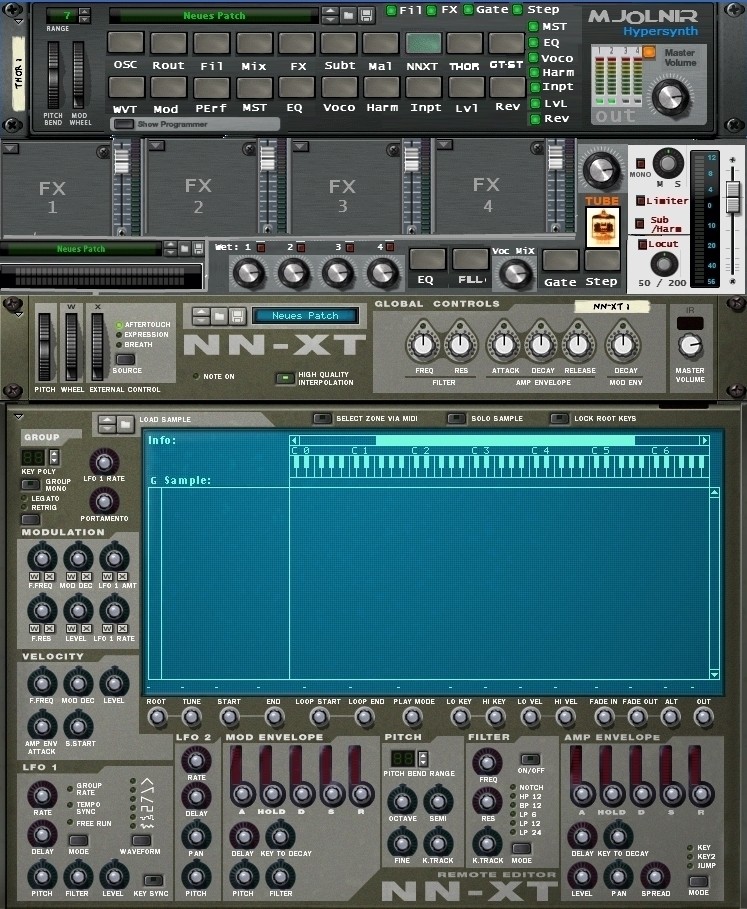Open NN-XT patch browser folder icon
This screenshot has width=747, height=909.
pos(219,316)
